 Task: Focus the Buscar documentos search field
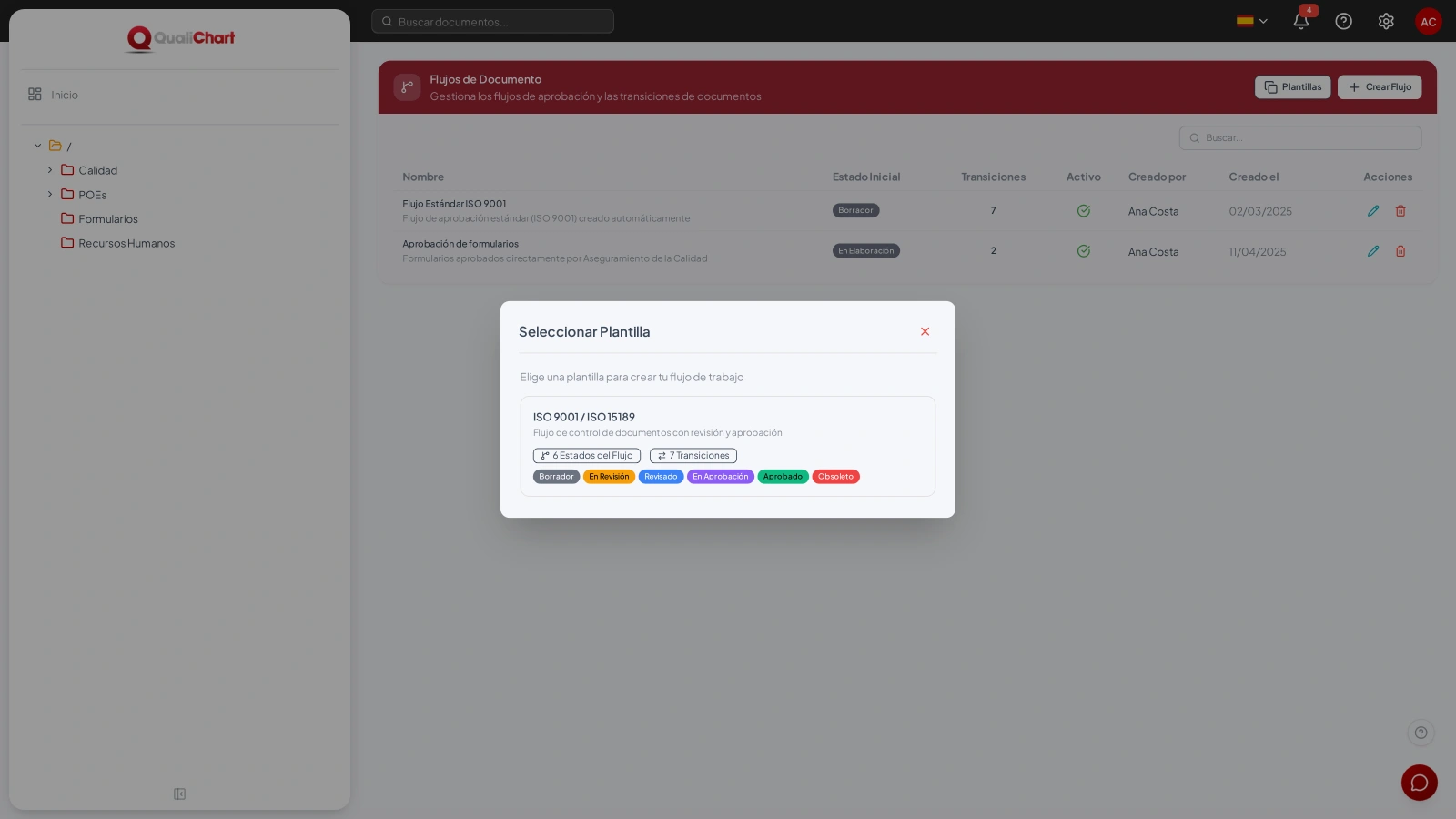coord(492,21)
